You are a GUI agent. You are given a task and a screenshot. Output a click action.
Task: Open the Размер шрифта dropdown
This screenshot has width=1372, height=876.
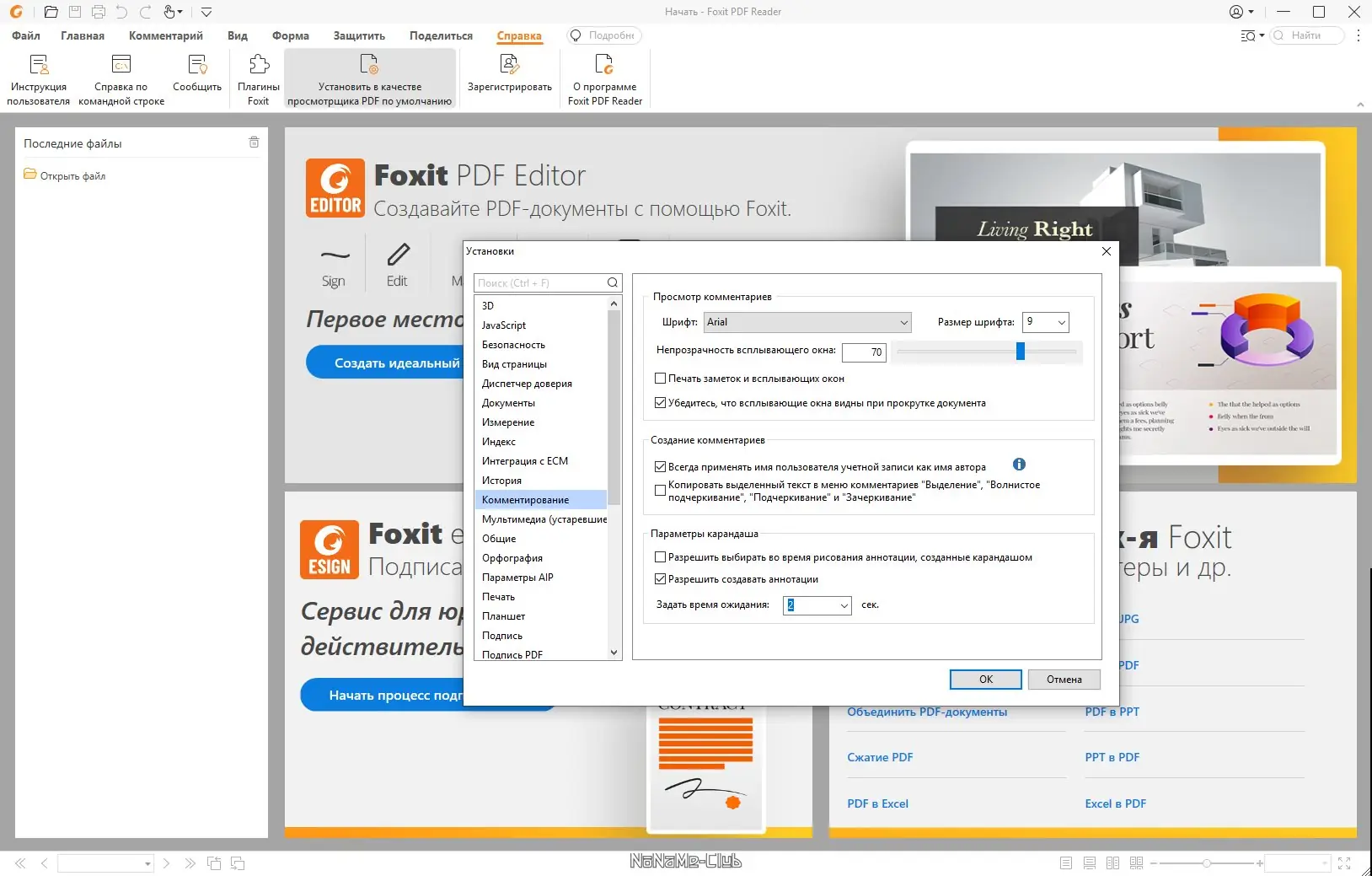click(1046, 322)
